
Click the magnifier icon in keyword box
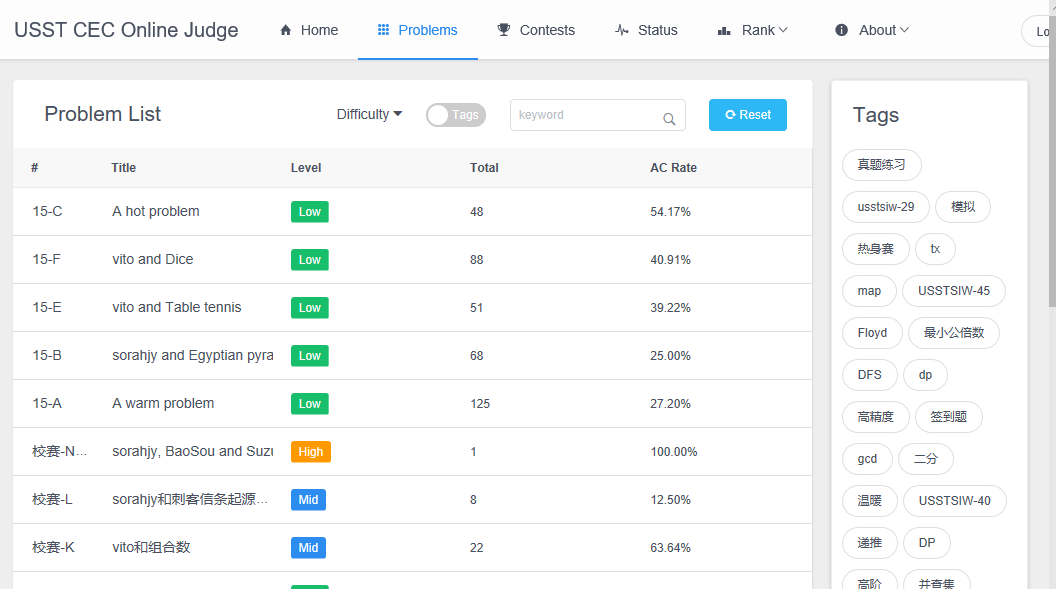[x=669, y=119]
